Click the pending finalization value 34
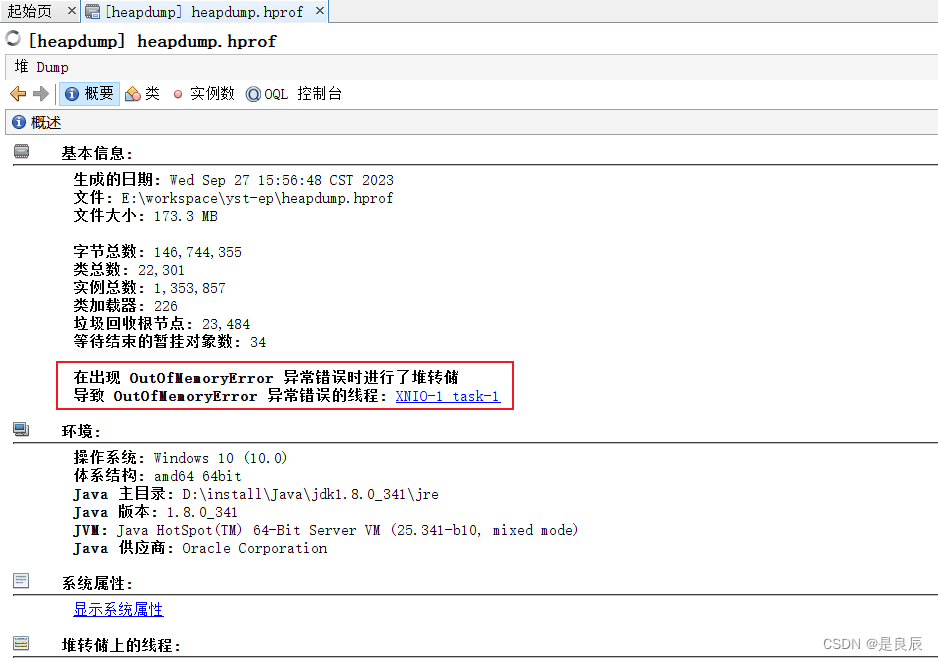Viewport: 938px width, 661px height. click(x=258, y=342)
